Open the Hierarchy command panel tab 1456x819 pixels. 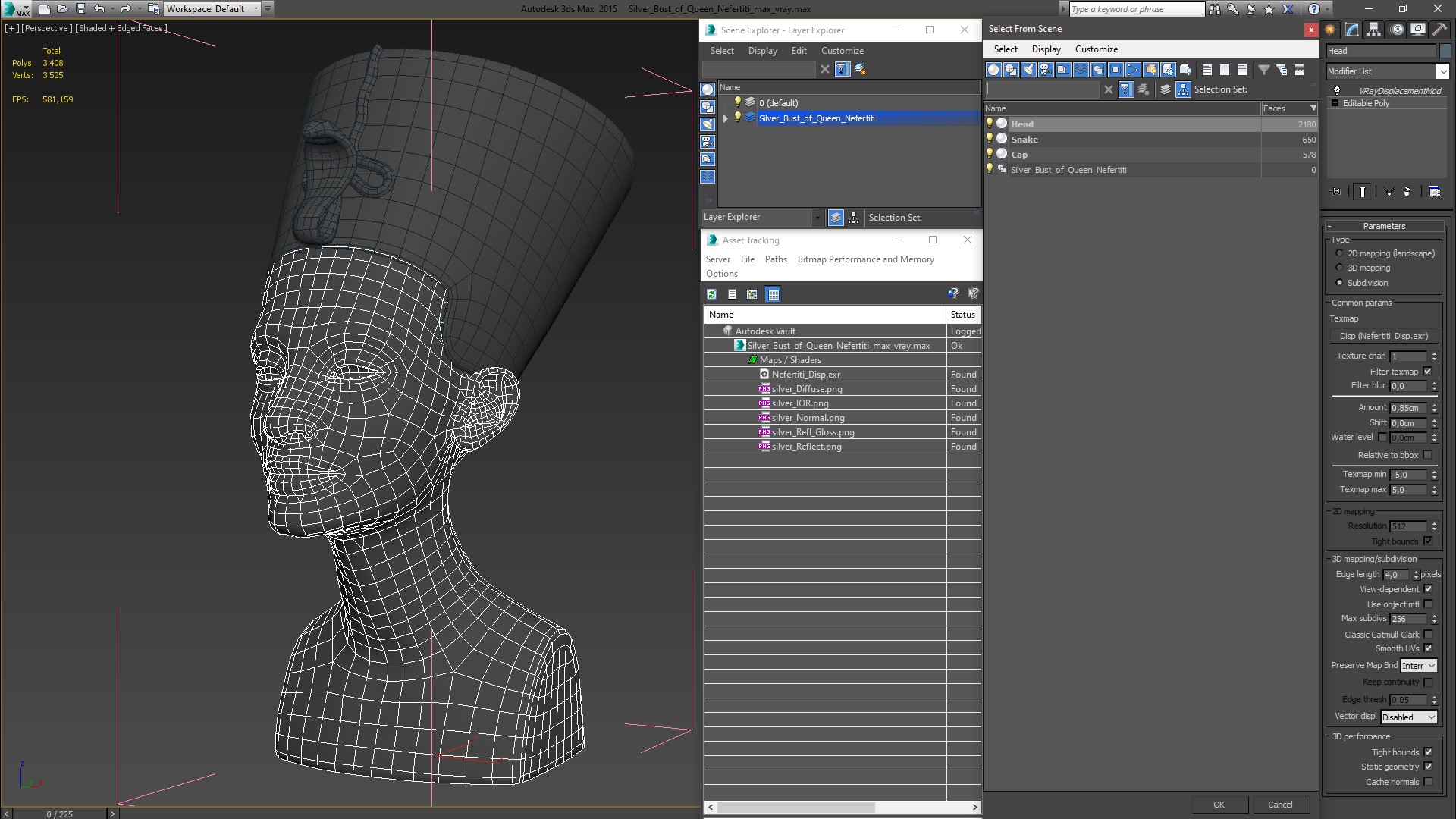tap(1374, 30)
